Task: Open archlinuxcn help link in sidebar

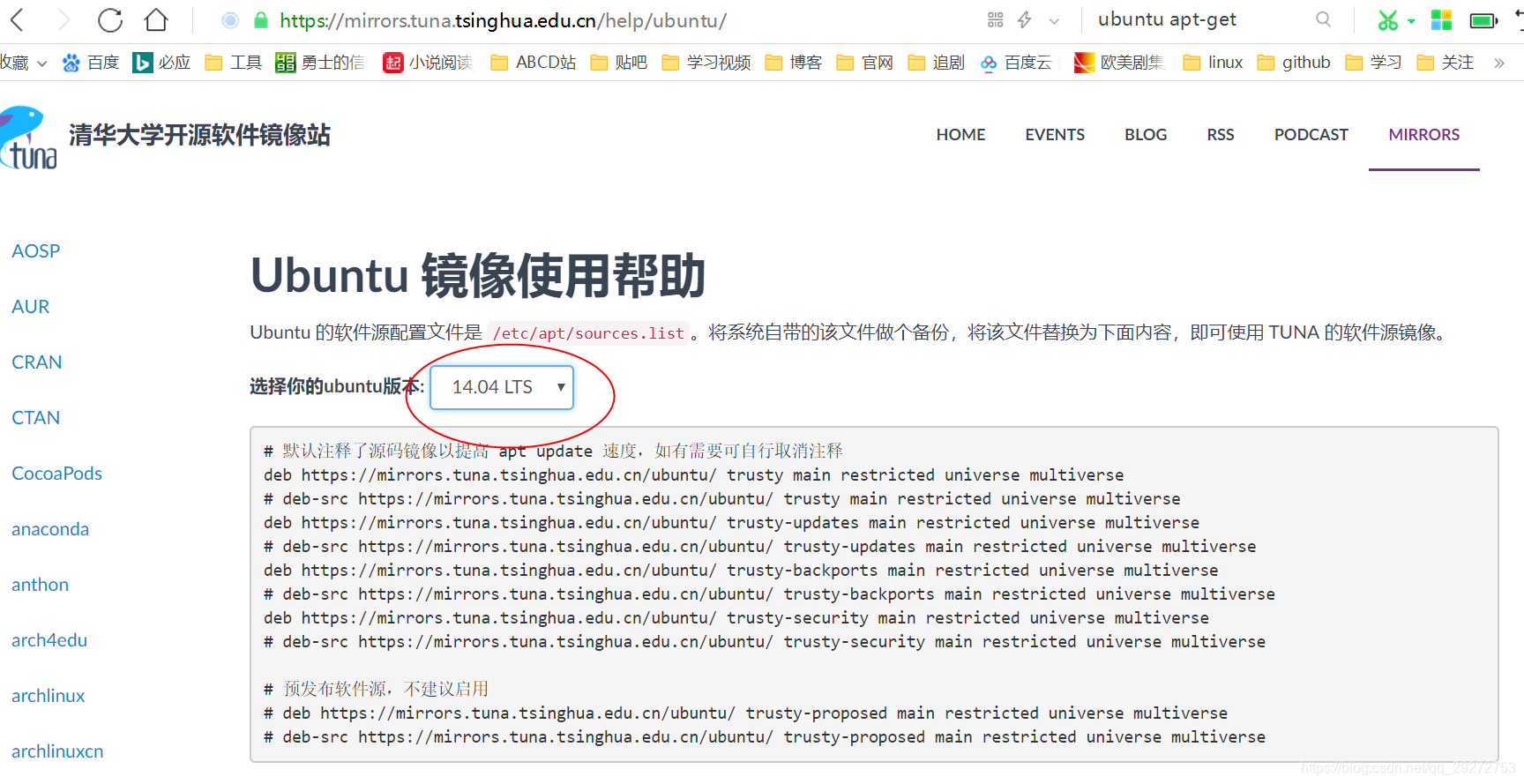Action: [57, 751]
